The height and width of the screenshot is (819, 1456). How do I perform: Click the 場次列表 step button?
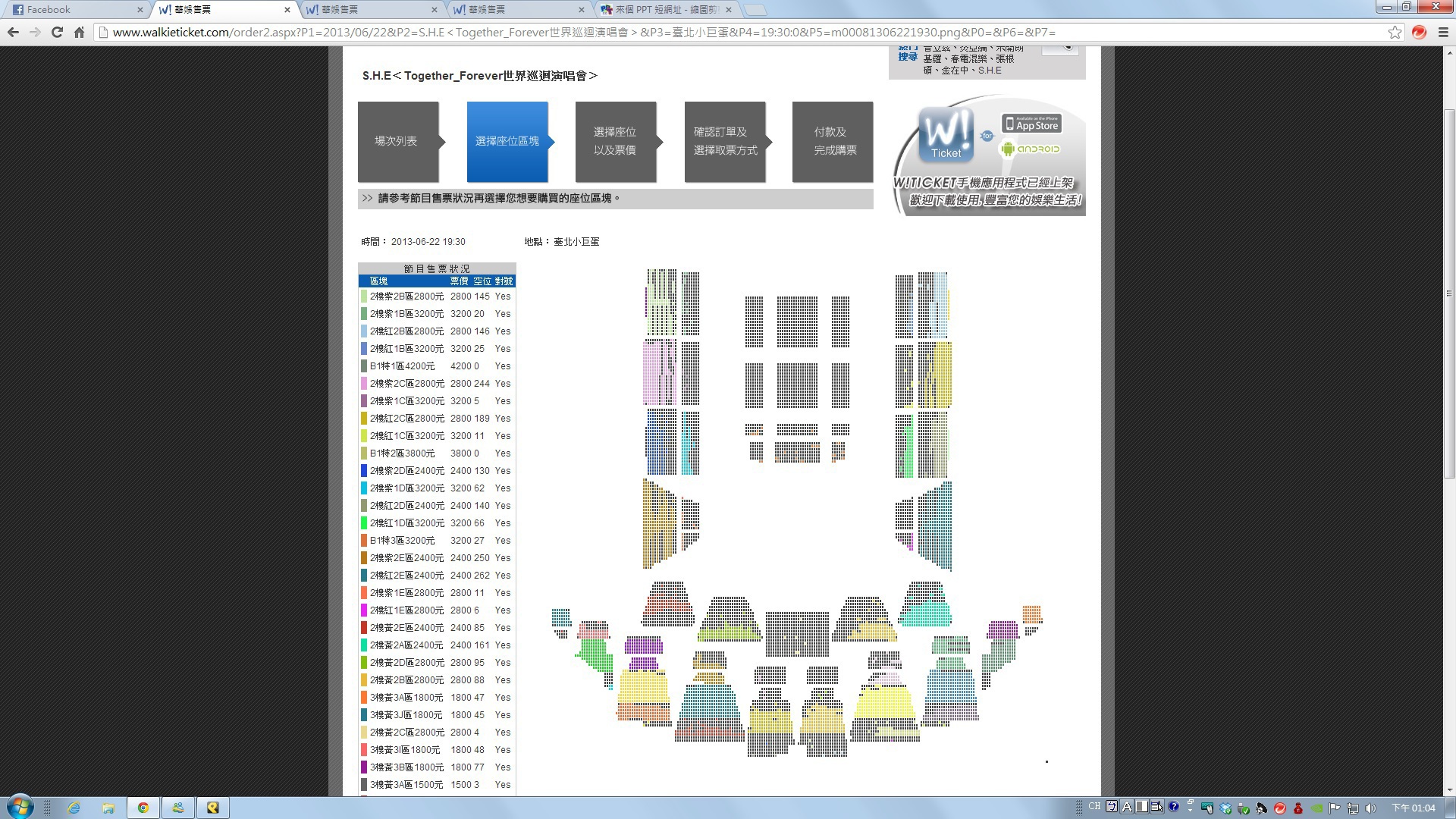click(397, 141)
